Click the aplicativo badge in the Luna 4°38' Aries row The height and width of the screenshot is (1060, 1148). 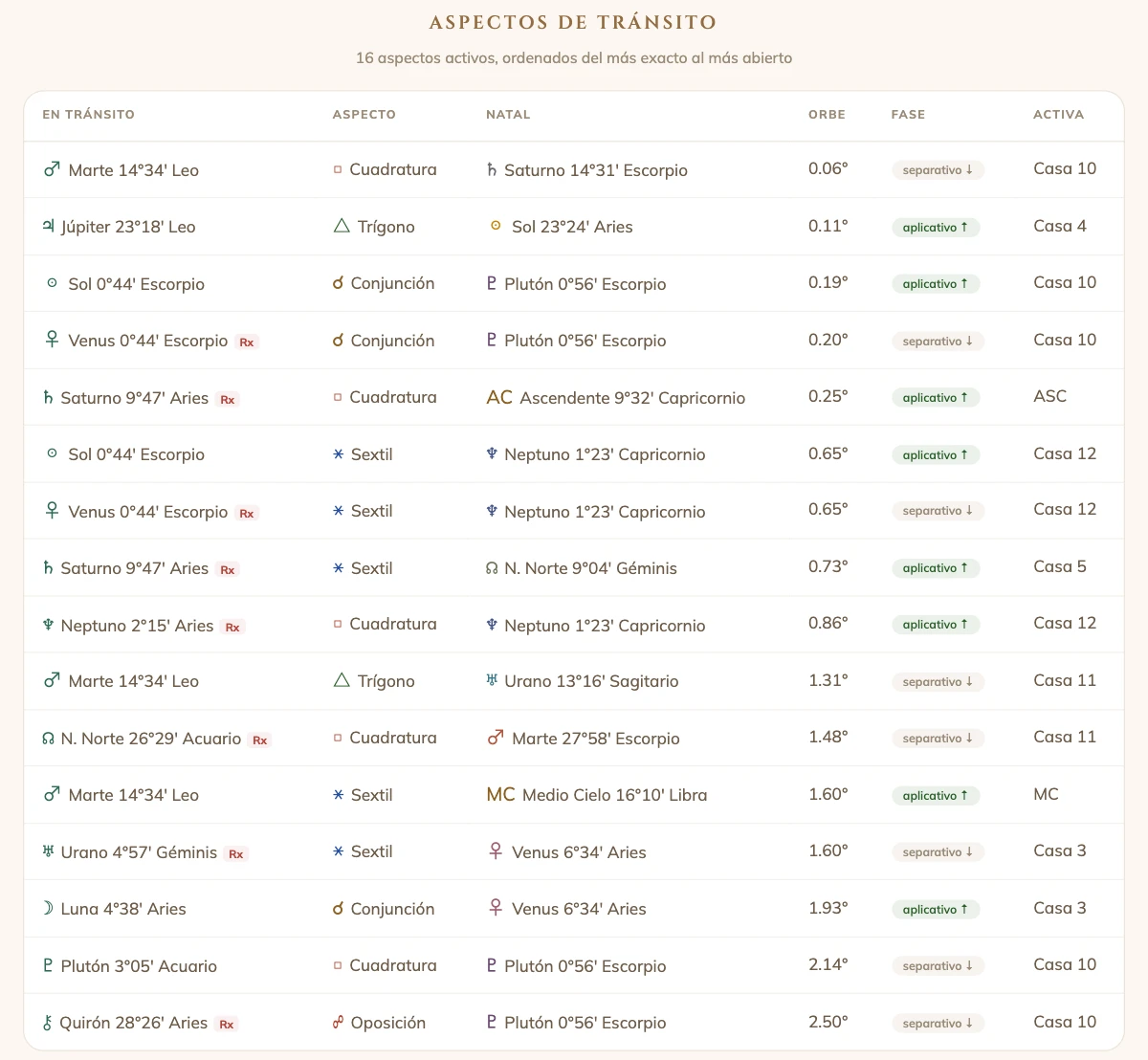936,909
